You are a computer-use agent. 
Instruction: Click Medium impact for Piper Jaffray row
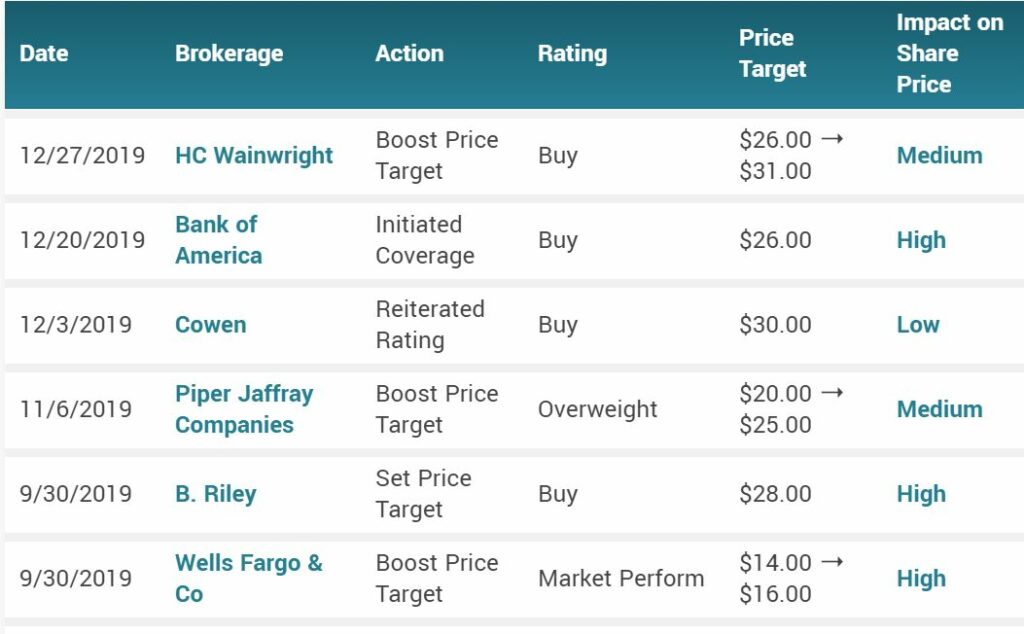(939, 409)
